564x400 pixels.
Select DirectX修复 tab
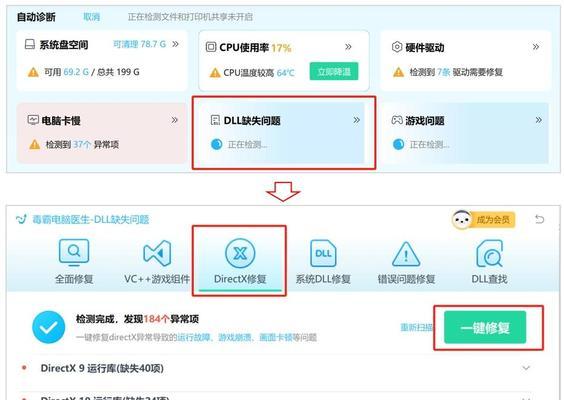240,262
